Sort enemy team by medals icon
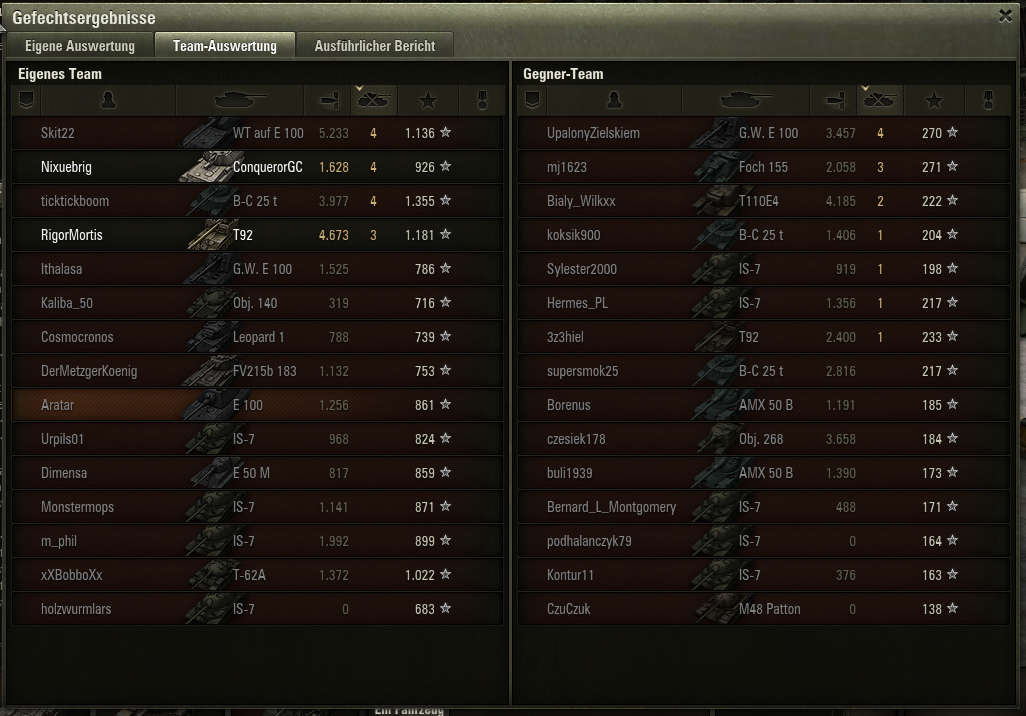Image resolution: width=1026 pixels, height=716 pixels. click(988, 100)
